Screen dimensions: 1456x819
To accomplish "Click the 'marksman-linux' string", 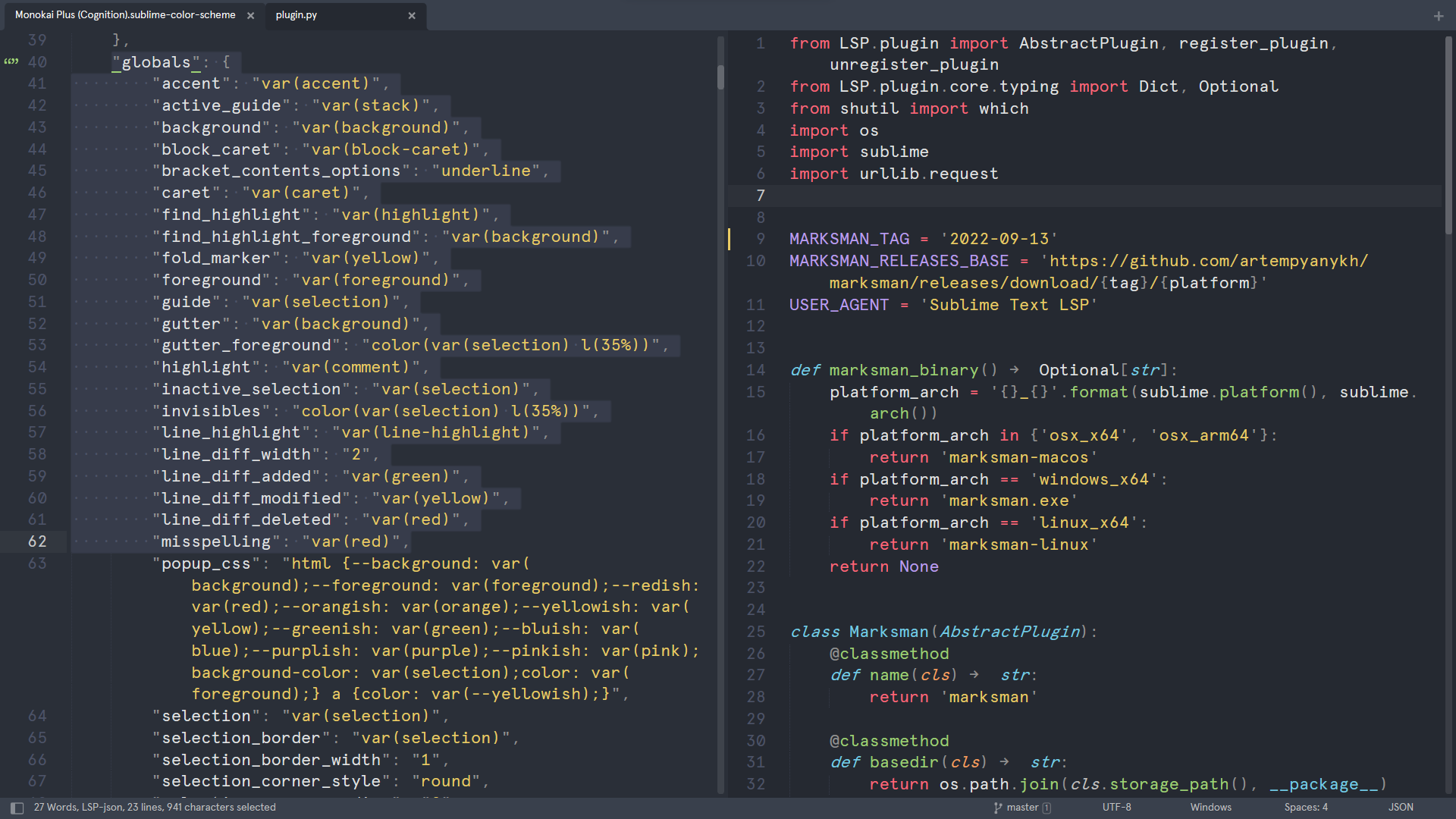I will [1018, 545].
